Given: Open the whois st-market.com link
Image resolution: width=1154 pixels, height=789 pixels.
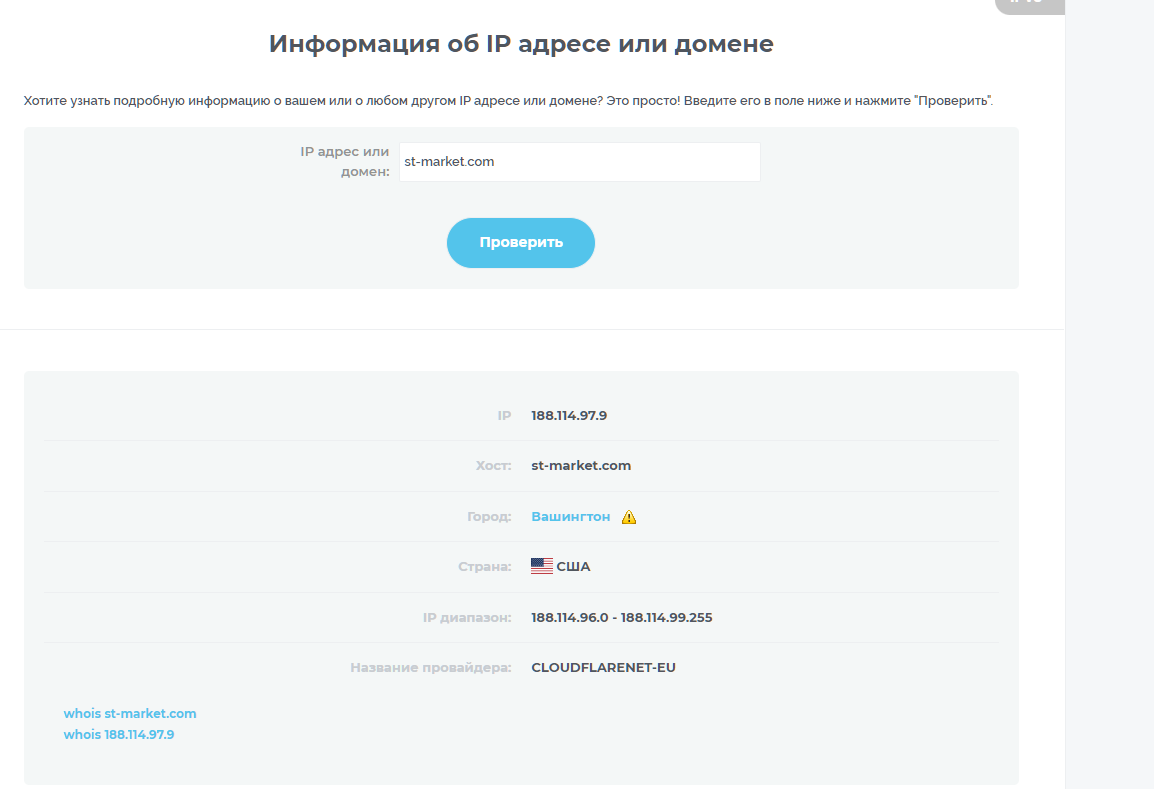Looking at the screenshot, I should (130, 713).
